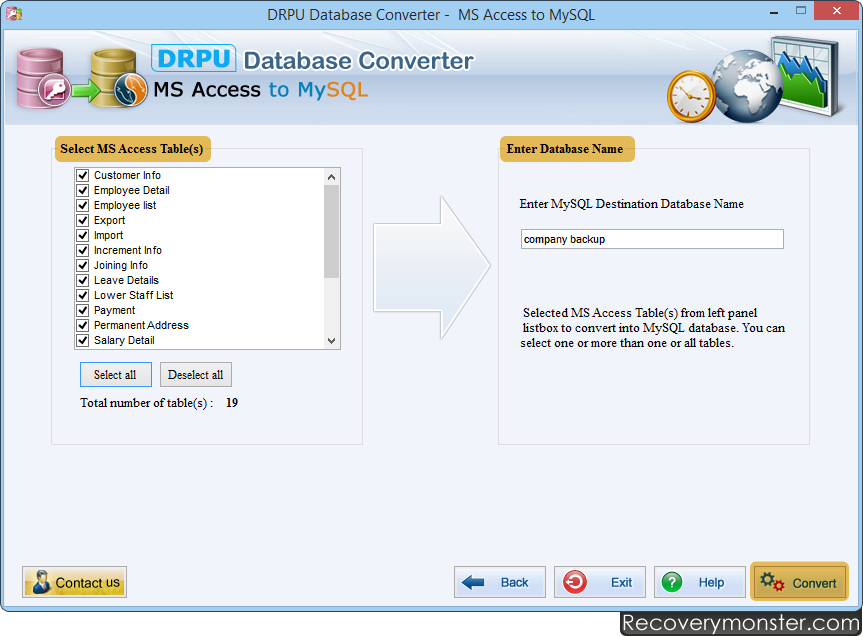Click the DRPU logo badge
This screenshot has height=636, width=863.
pos(194,58)
